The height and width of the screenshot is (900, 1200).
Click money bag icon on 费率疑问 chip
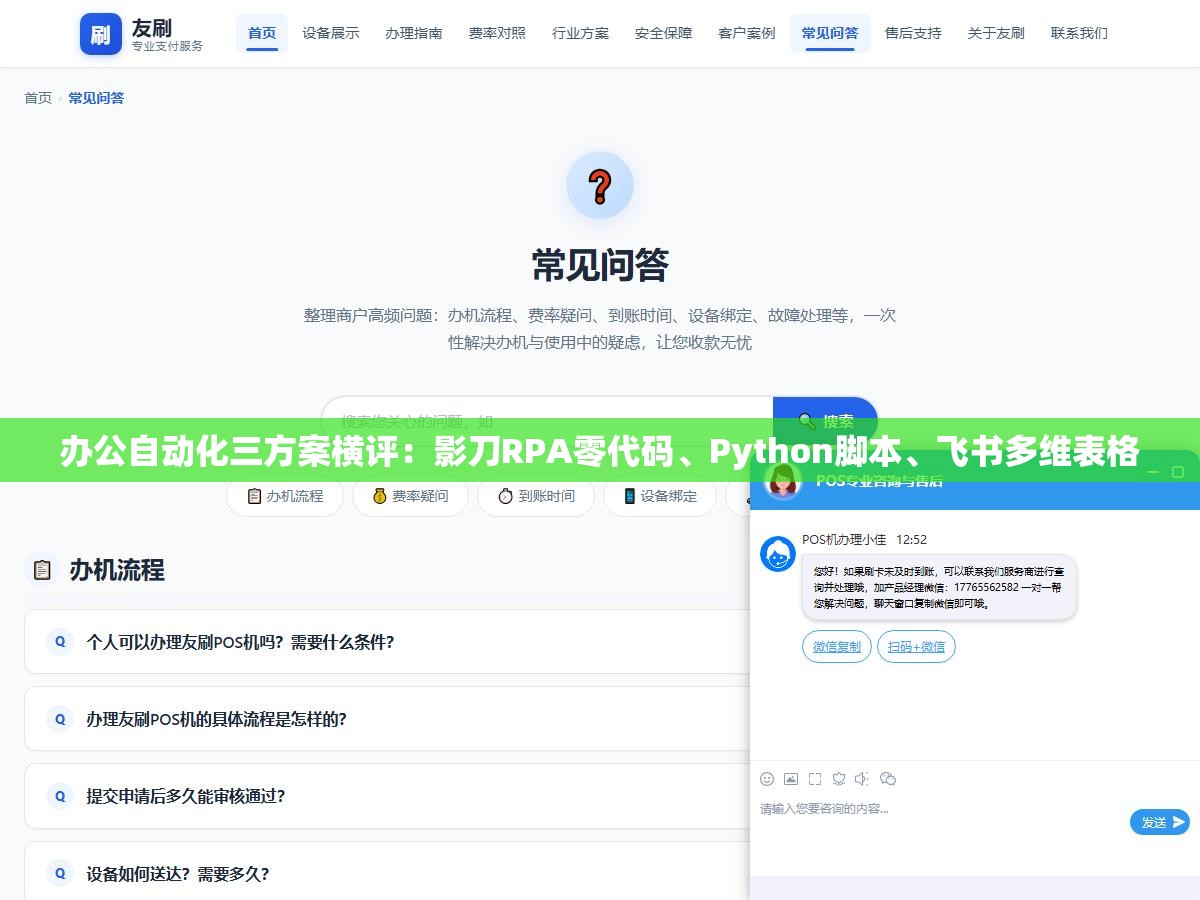pyautogui.click(x=379, y=496)
